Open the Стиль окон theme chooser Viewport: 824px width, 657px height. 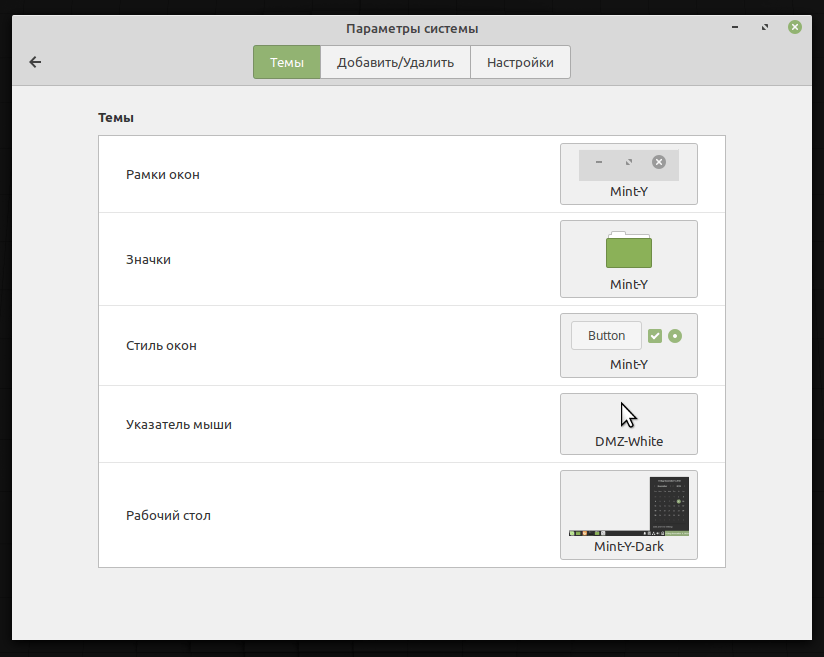tap(629, 345)
